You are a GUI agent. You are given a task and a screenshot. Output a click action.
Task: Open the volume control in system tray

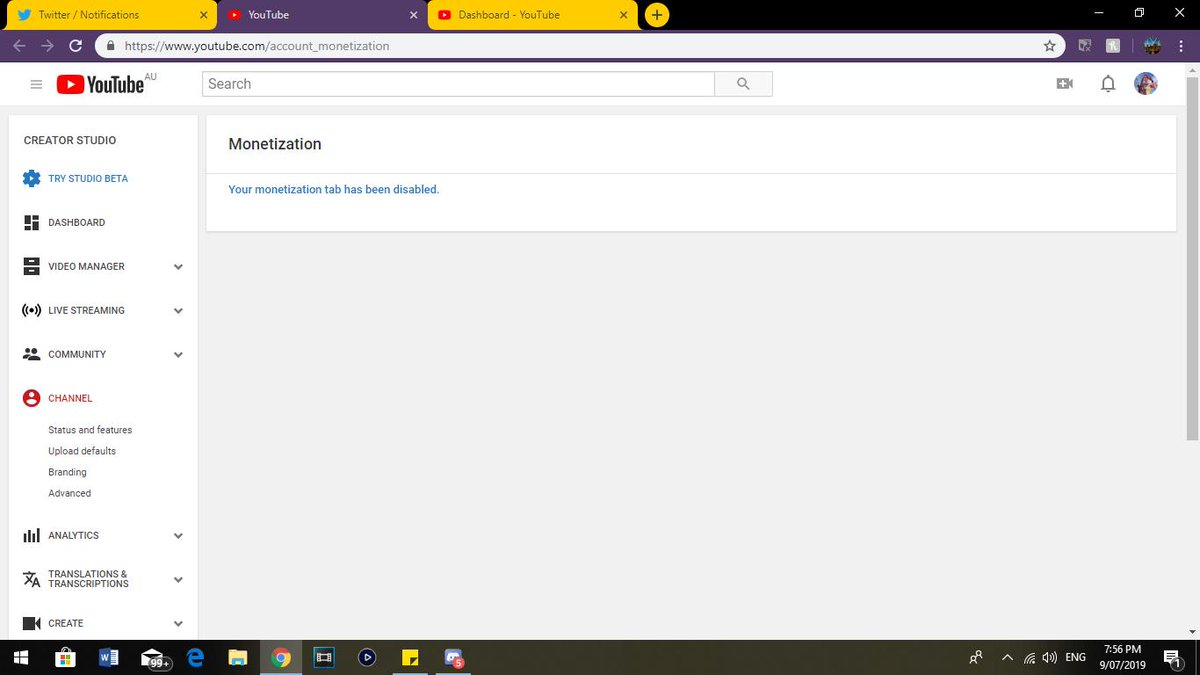[1049, 658]
